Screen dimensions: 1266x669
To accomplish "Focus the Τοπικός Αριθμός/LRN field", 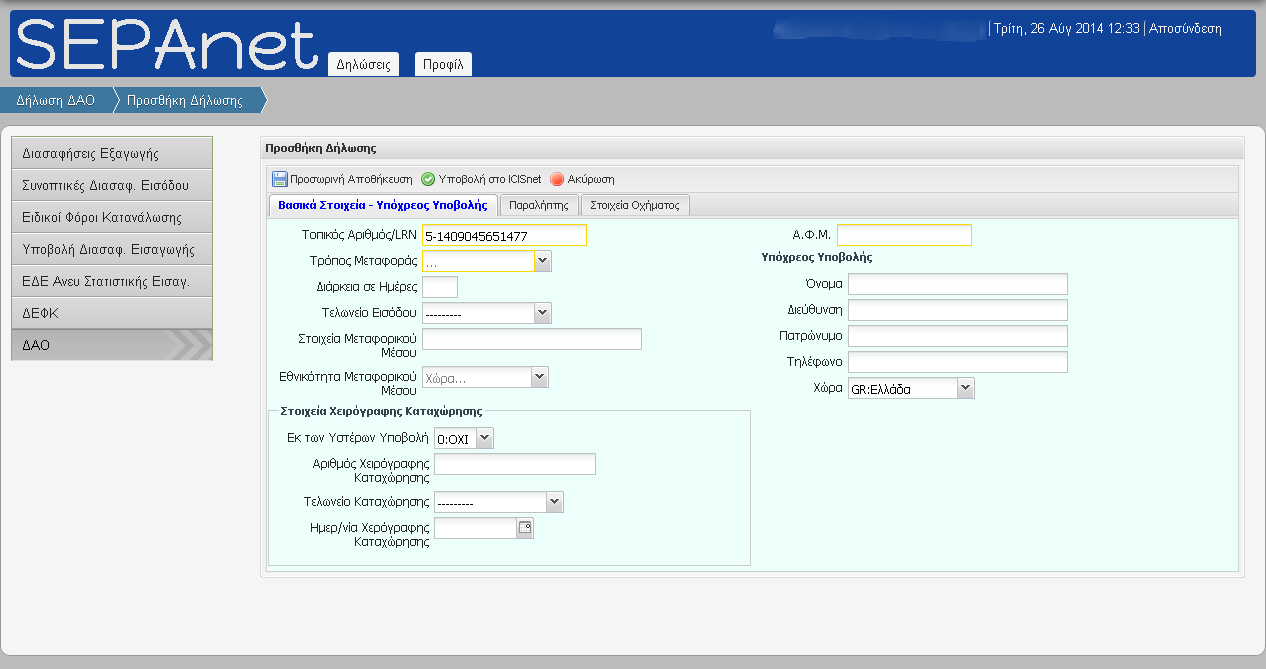I will click(504, 235).
